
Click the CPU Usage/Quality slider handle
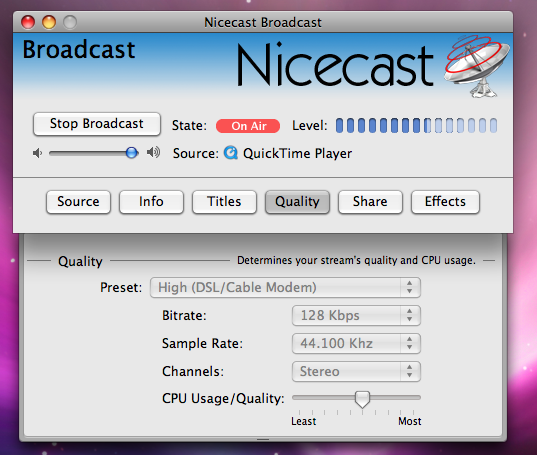[x=362, y=399]
